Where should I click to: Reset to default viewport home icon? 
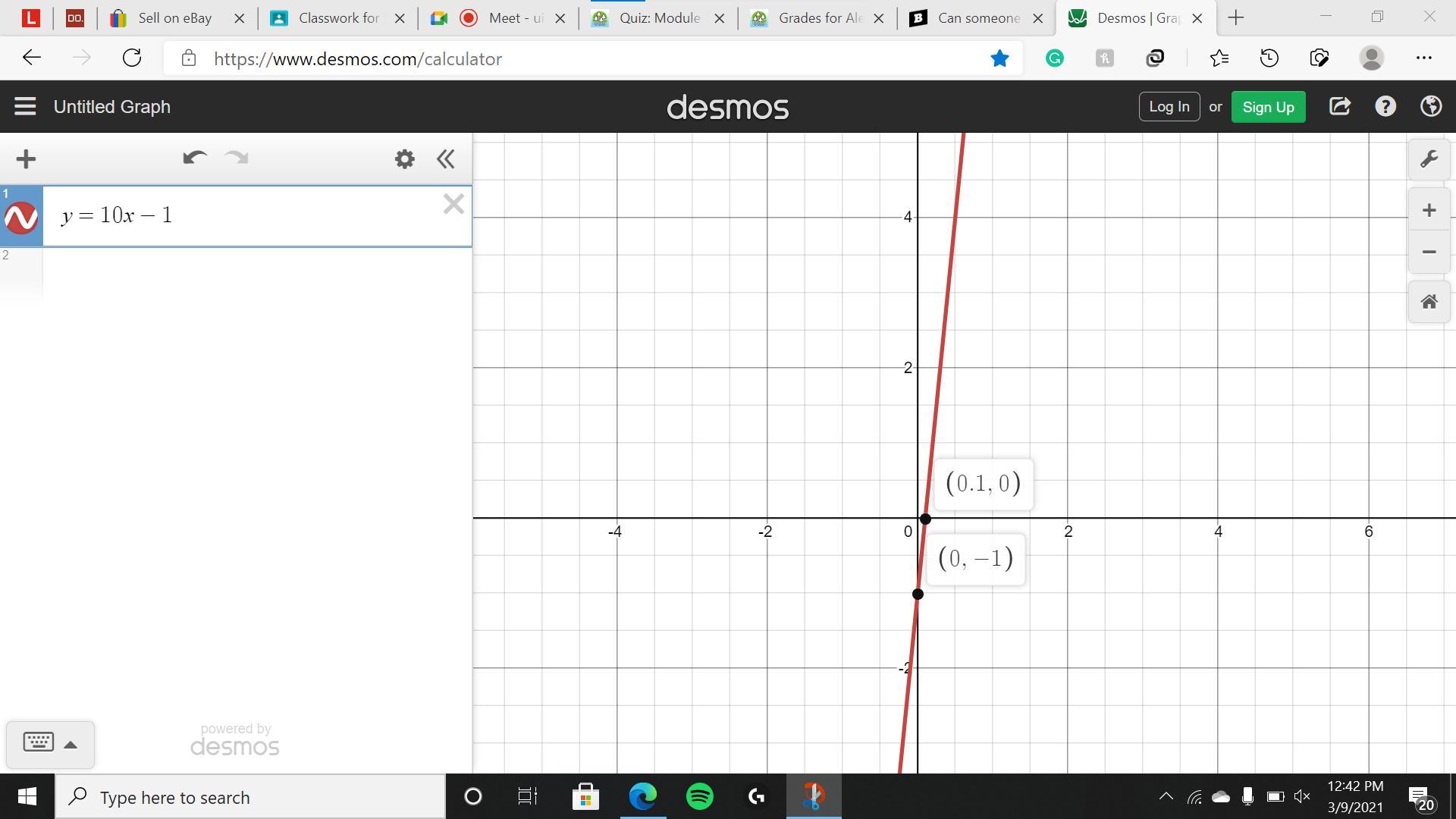[1429, 302]
